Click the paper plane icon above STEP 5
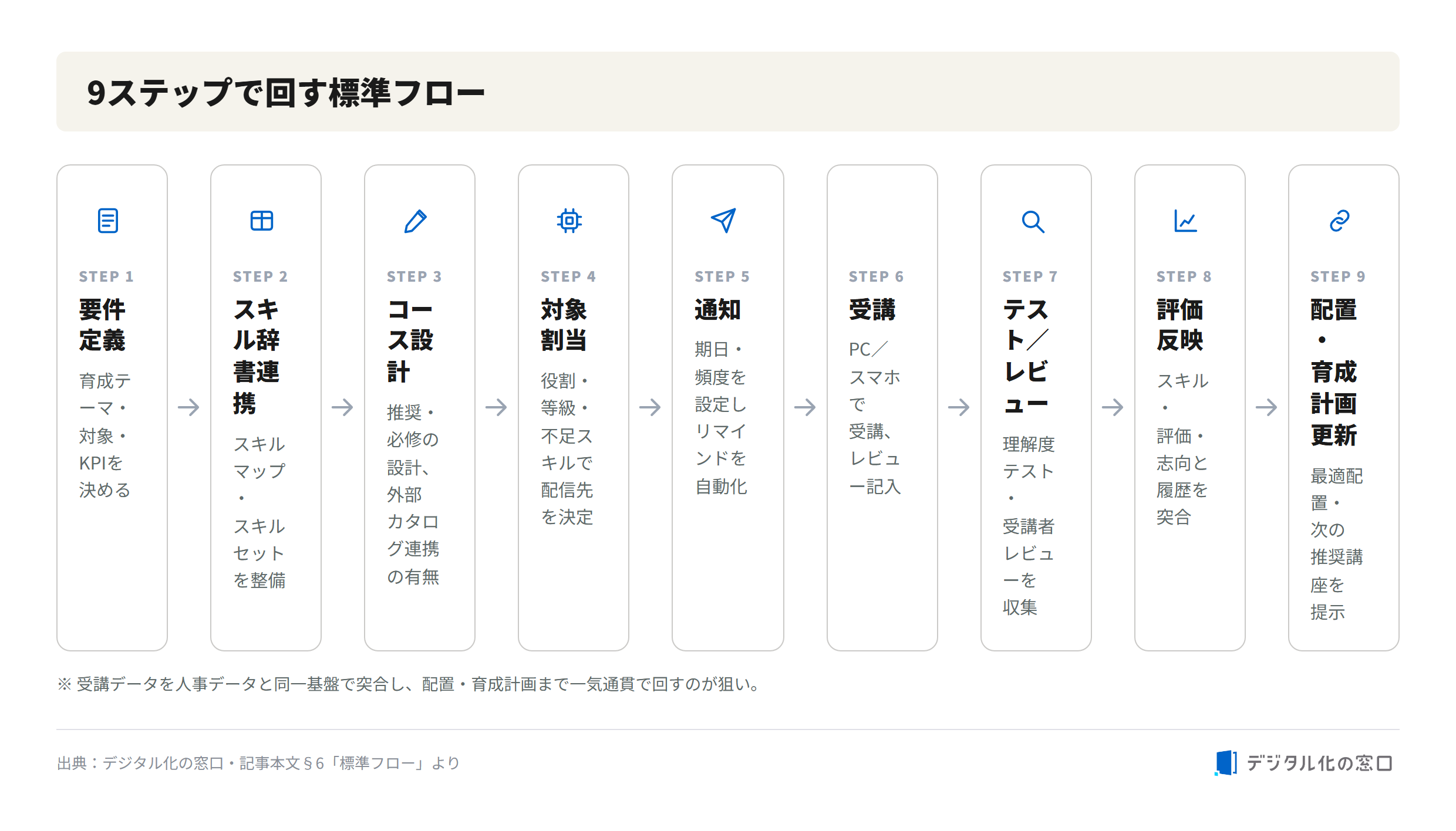Screen dimensions: 1456x831 coord(723,221)
